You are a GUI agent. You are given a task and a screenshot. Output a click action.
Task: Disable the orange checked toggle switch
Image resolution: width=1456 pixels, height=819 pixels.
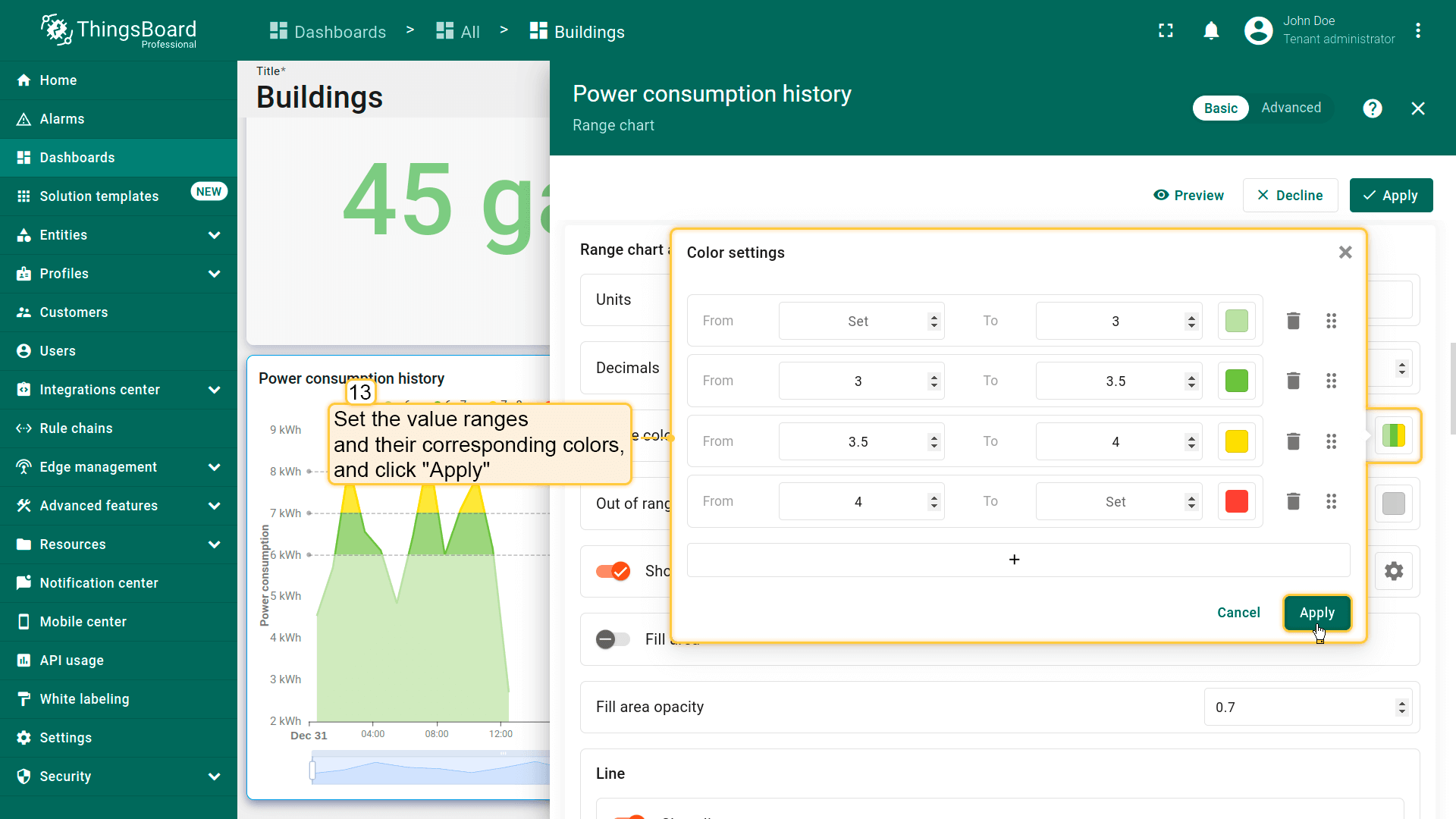[x=613, y=571]
